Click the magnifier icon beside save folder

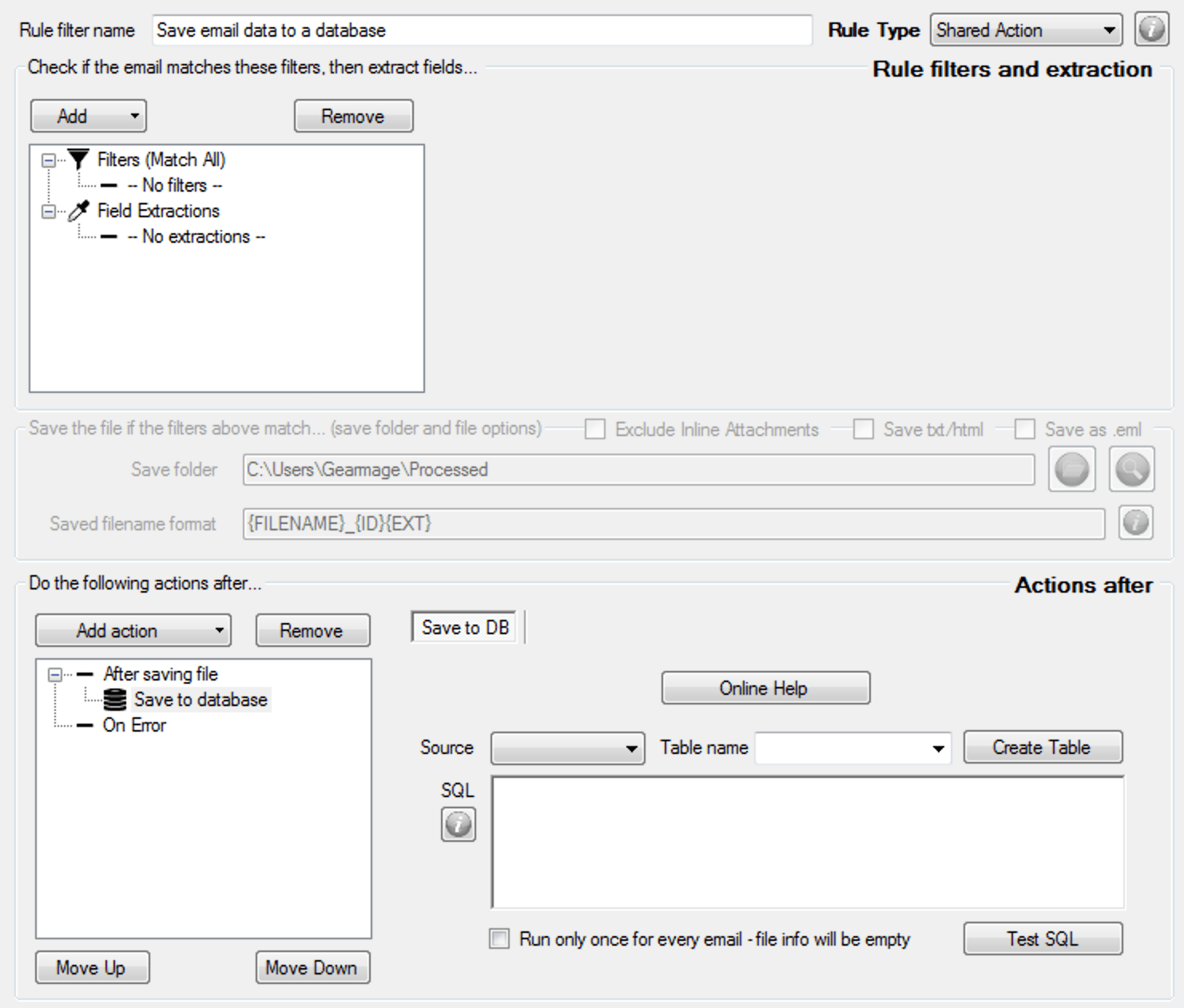tap(1131, 470)
